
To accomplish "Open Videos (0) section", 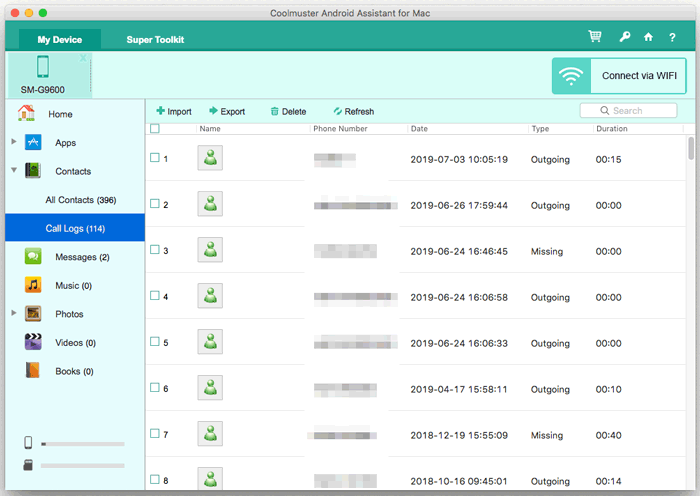I will (x=75, y=343).
